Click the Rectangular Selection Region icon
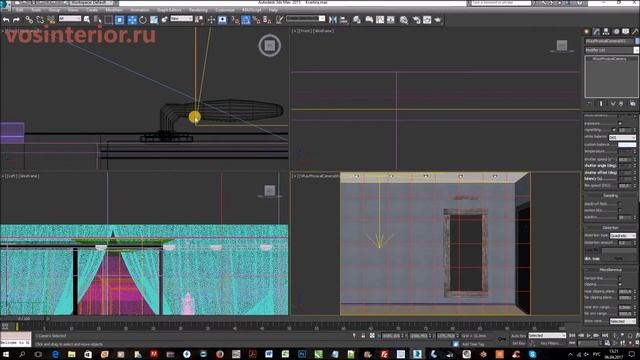The width and height of the screenshot is (640, 360). [109, 20]
